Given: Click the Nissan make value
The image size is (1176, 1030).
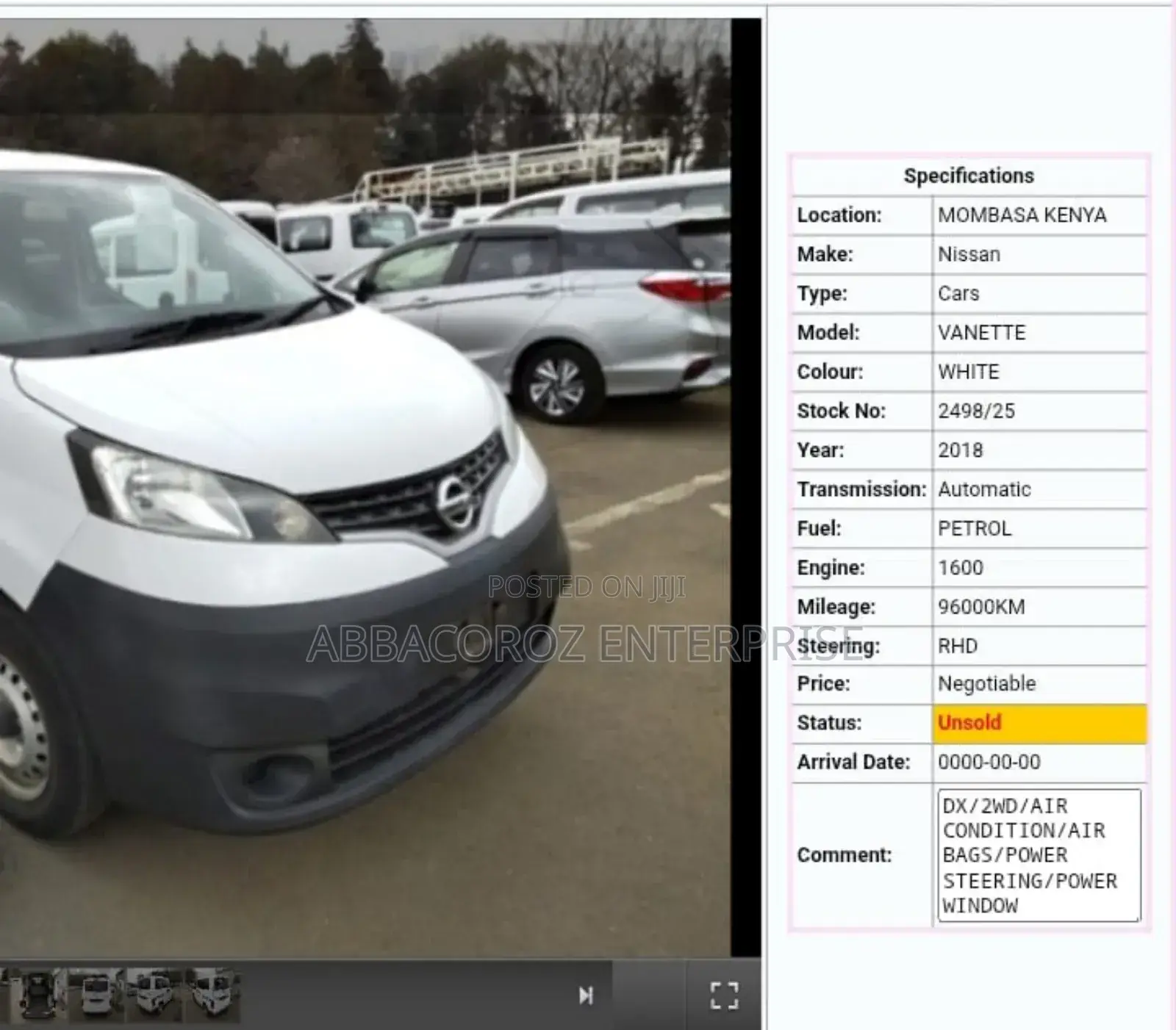Looking at the screenshot, I should pyautogui.click(x=969, y=254).
